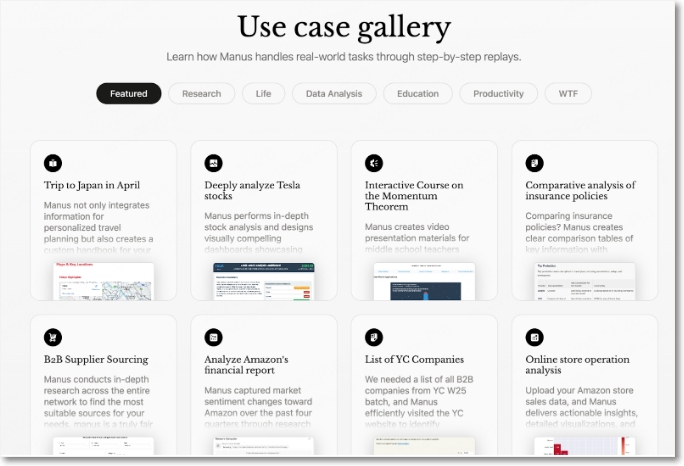Open Comparative analysis of insurance policies title

[580, 190]
